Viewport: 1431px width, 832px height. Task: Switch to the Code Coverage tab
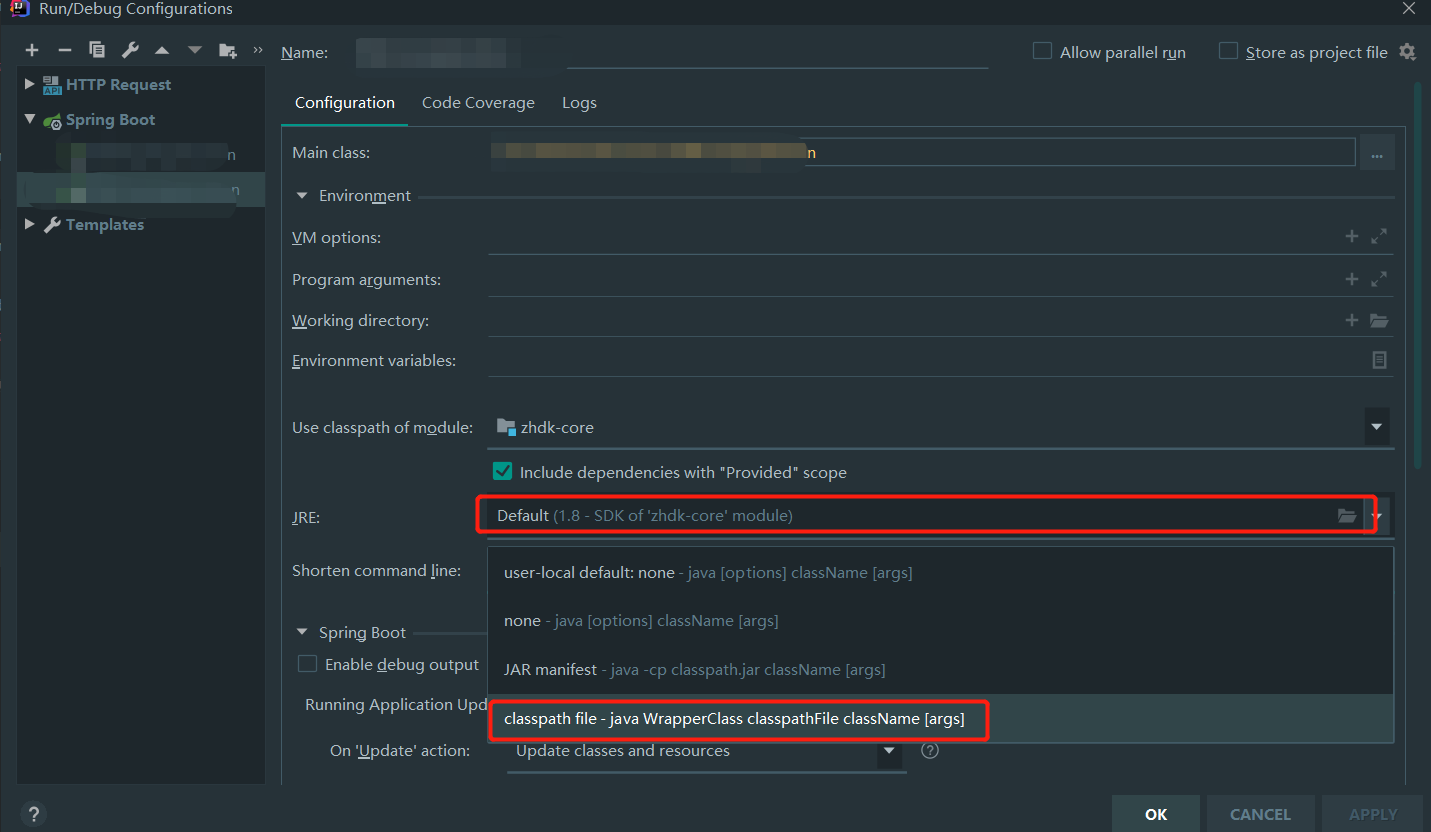(478, 103)
